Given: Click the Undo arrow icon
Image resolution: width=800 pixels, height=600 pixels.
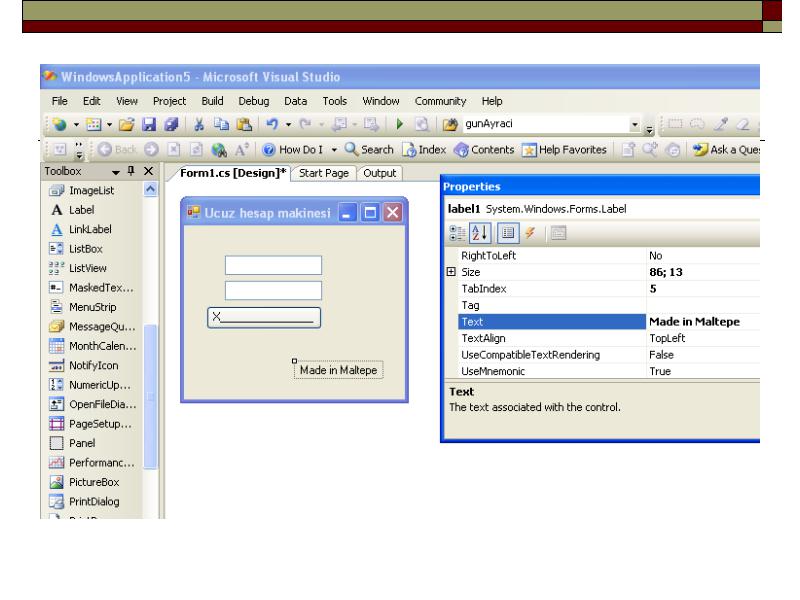Looking at the screenshot, I should pyautogui.click(x=272, y=124).
